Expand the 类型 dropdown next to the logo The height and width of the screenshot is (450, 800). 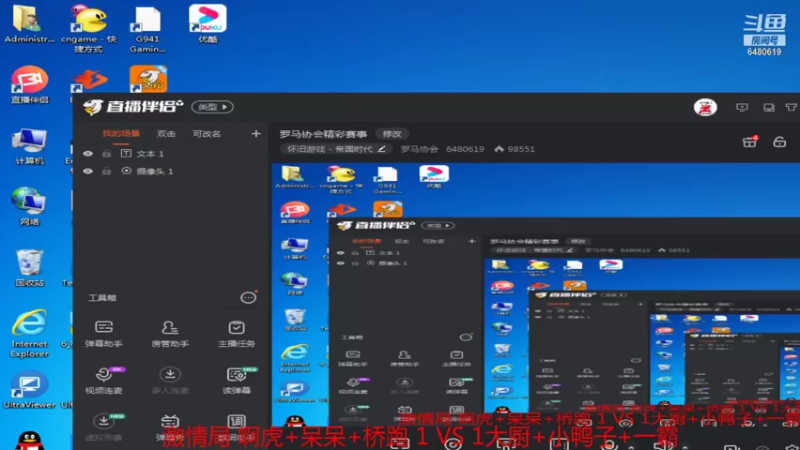(213, 107)
